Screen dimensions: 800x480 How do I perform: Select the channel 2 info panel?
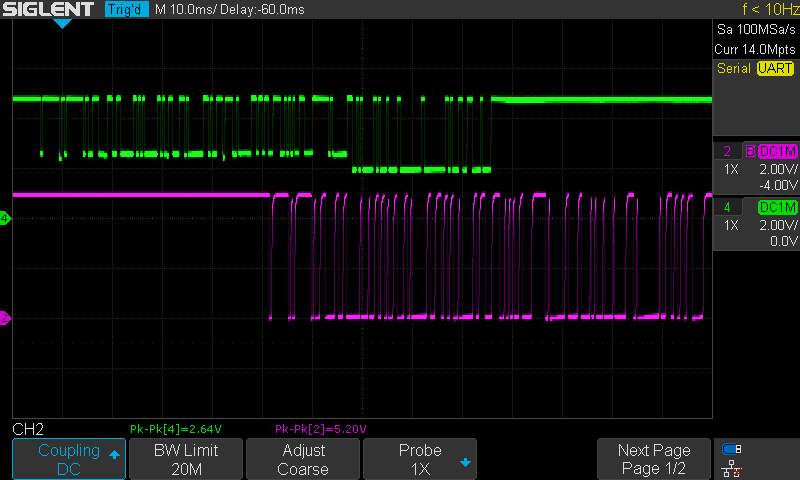(x=756, y=168)
